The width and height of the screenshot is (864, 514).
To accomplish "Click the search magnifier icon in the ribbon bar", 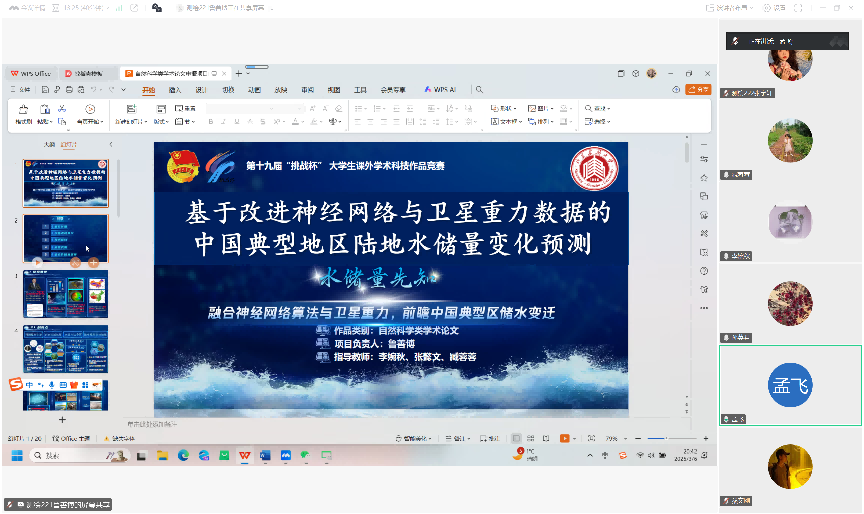I will [x=479, y=89].
